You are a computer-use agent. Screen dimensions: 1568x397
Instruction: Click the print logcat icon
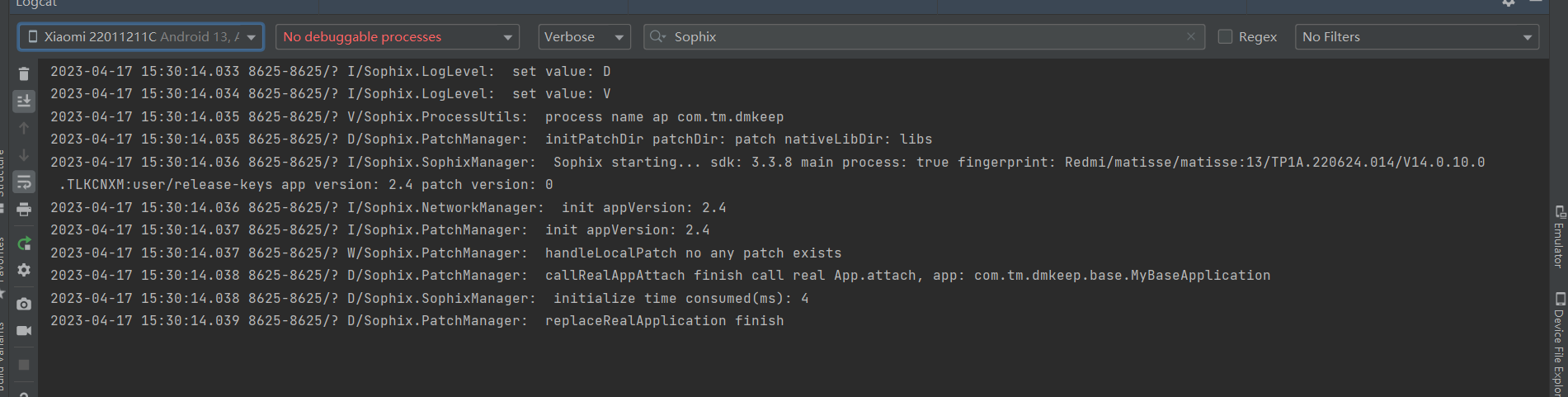(24, 209)
